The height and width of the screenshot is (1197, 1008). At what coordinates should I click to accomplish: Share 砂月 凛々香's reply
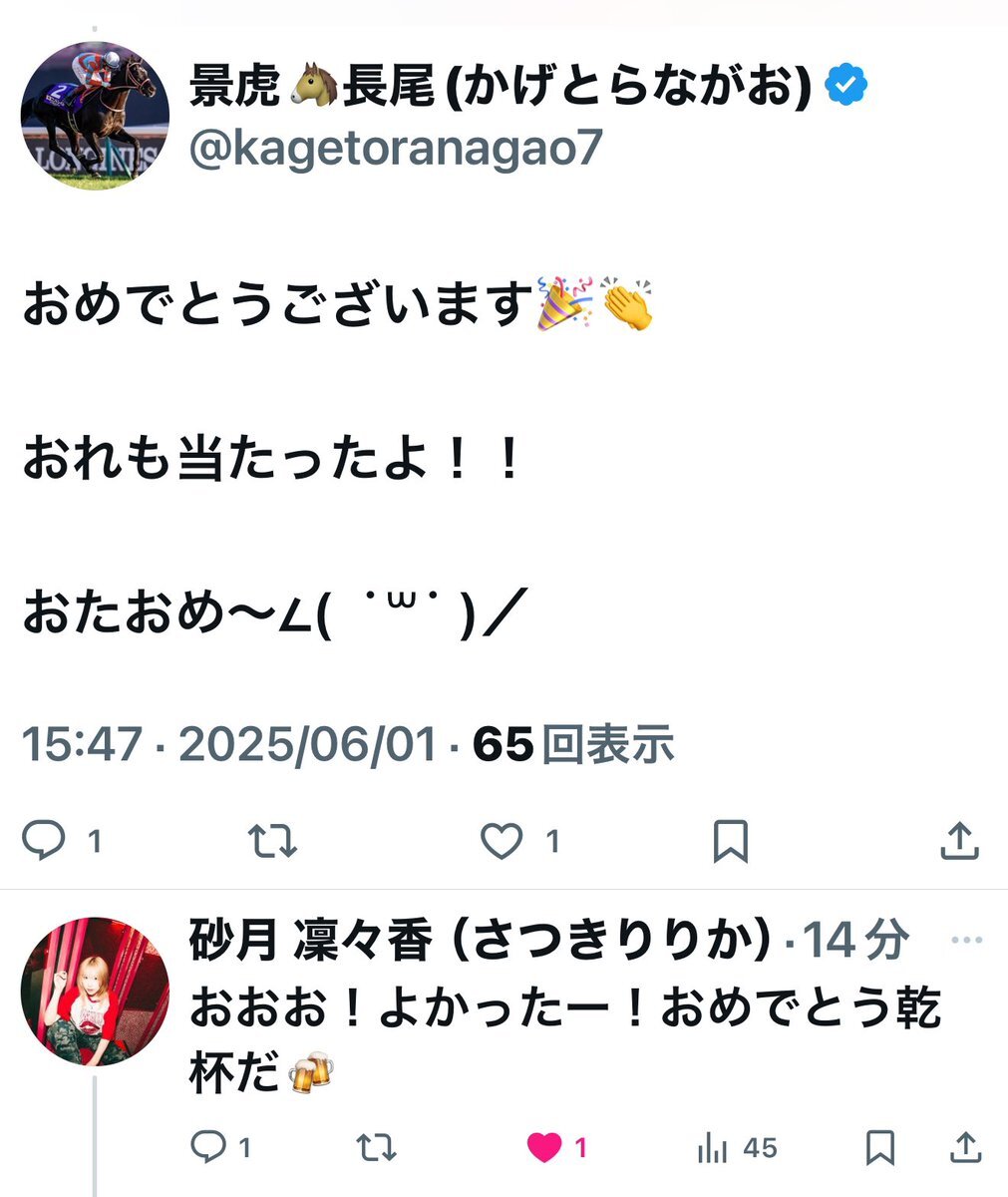tap(966, 1147)
